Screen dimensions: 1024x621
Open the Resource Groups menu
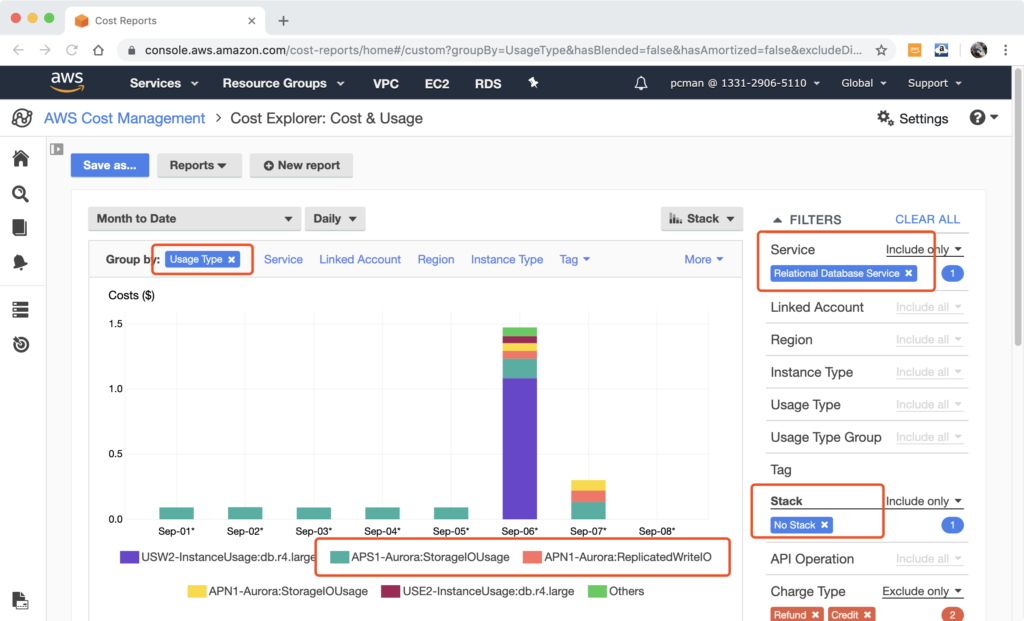tap(283, 83)
